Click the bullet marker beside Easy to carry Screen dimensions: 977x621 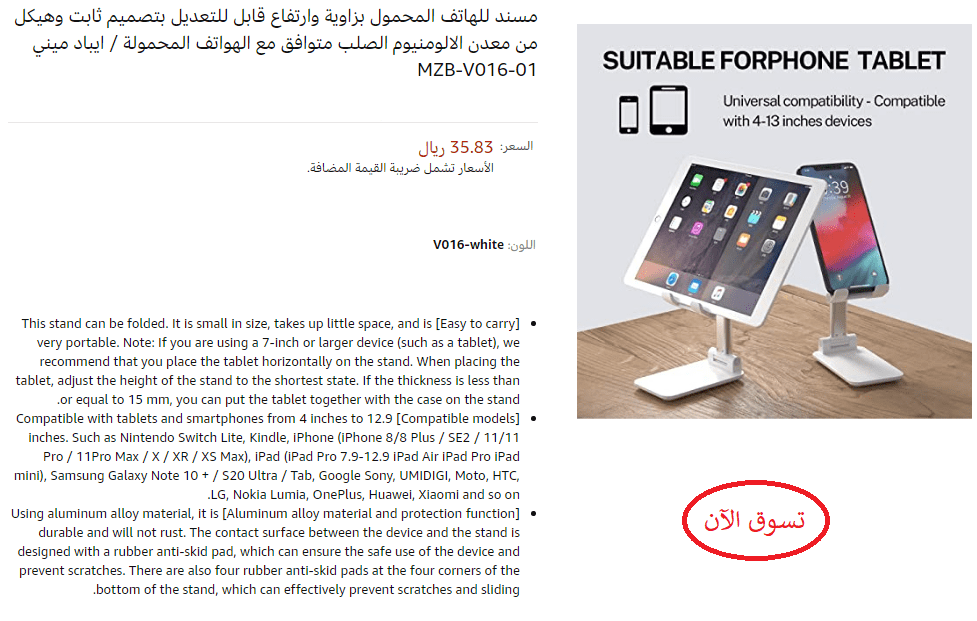533,324
